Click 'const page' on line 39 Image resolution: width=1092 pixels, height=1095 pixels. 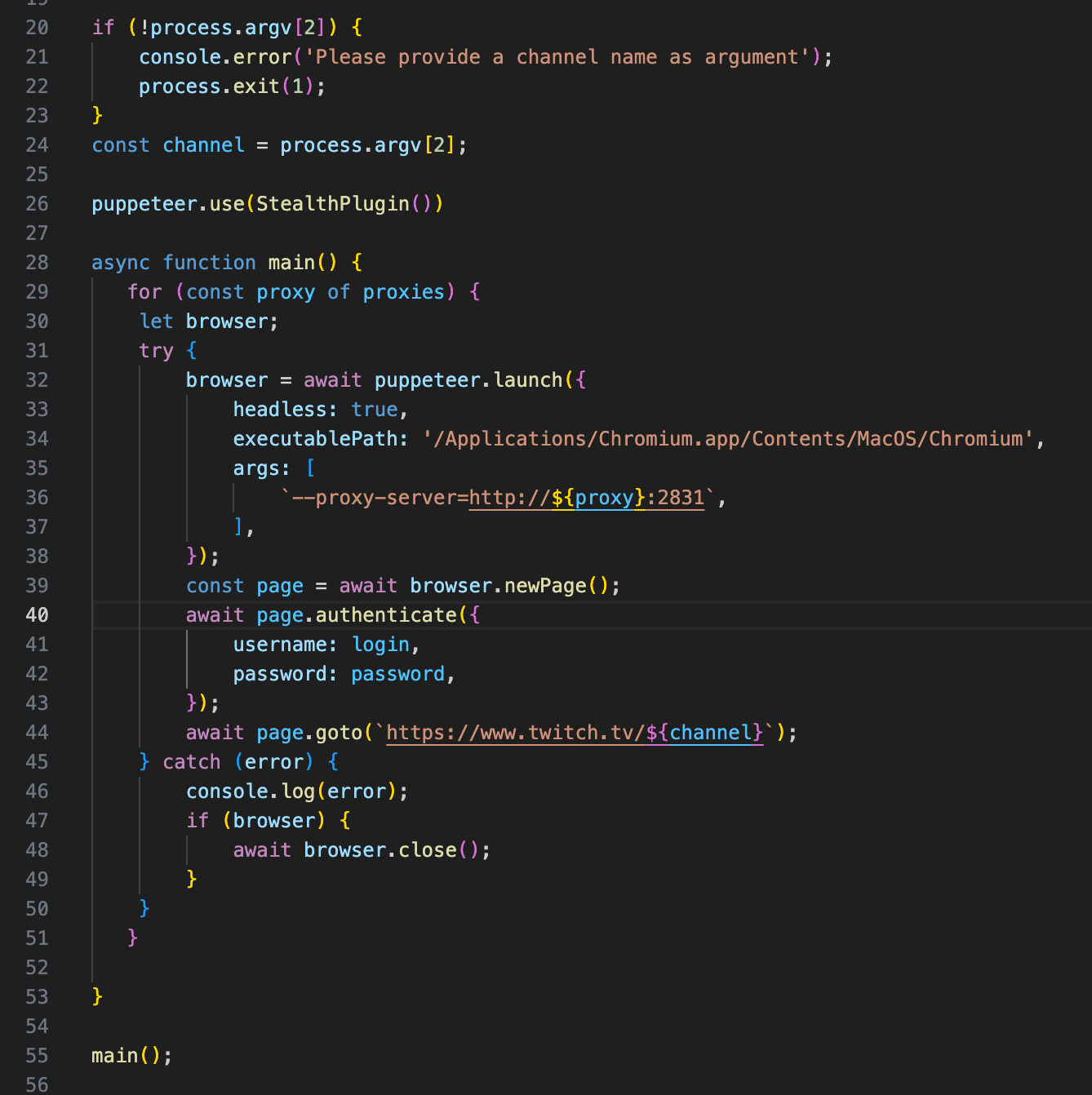(x=245, y=586)
